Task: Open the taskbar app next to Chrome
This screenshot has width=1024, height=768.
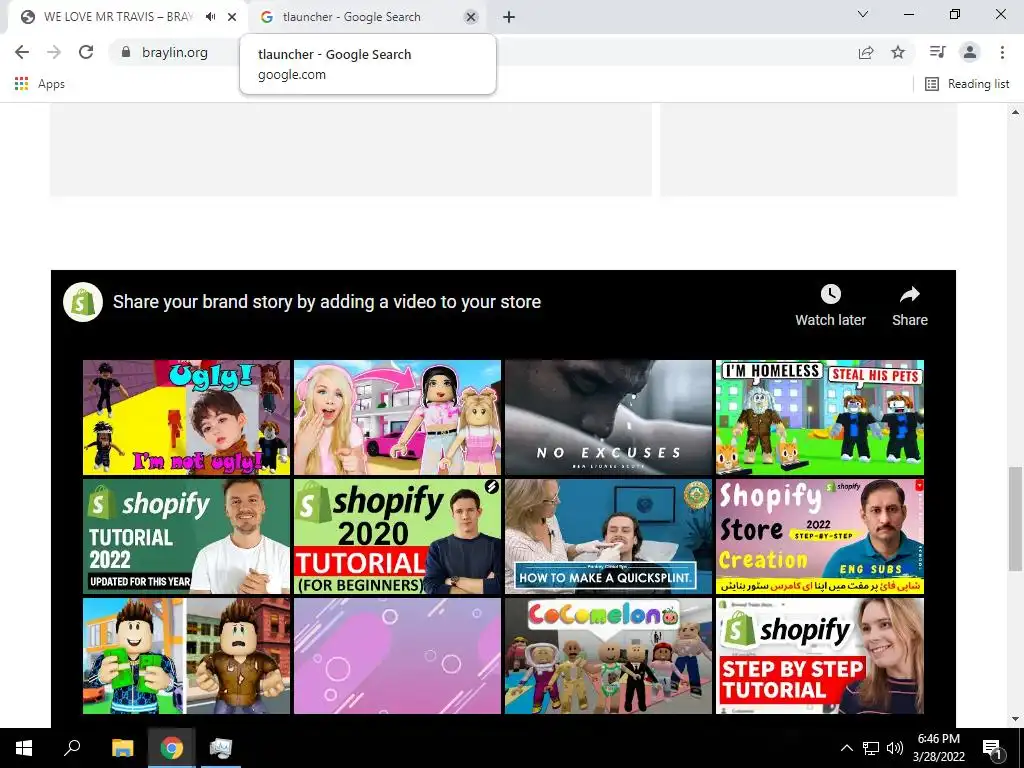Action: 221,748
